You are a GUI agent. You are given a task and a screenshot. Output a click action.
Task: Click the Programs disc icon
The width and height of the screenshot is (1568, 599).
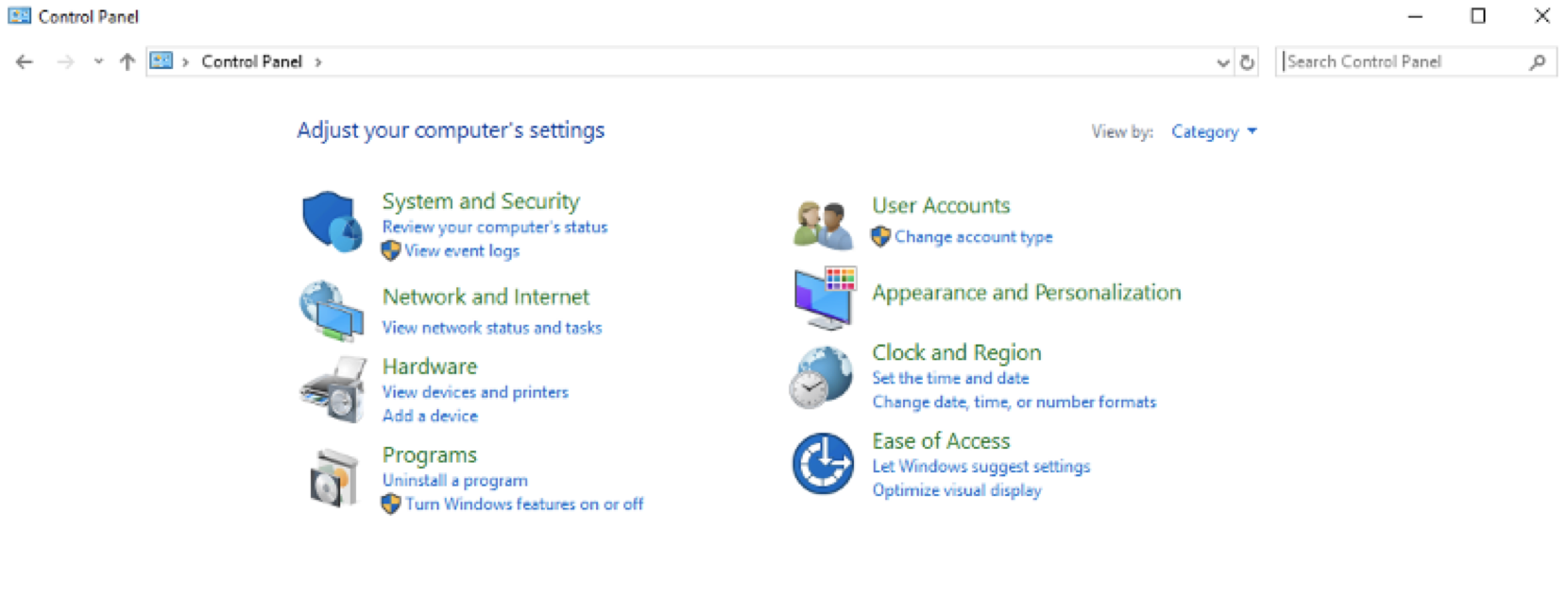click(x=333, y=477)
